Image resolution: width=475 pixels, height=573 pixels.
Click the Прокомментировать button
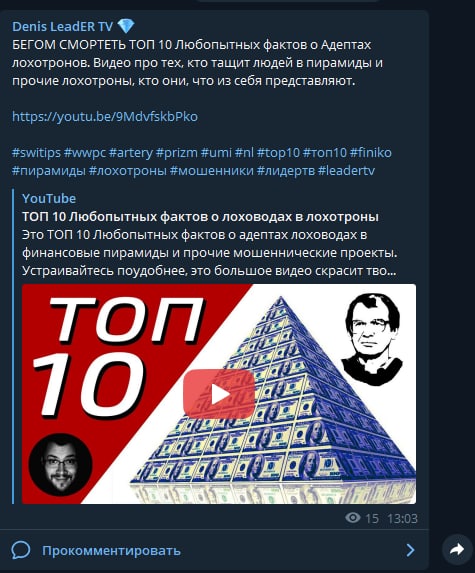(x=111, y=550)
